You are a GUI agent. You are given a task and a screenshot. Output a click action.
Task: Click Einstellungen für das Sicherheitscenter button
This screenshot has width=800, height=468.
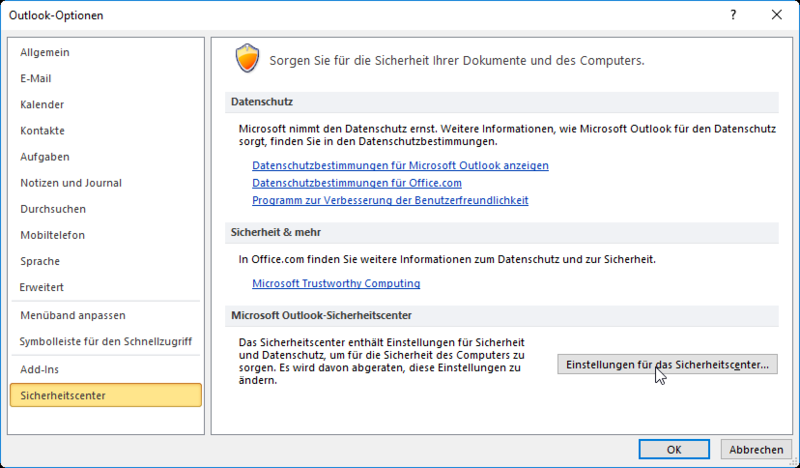667,365
